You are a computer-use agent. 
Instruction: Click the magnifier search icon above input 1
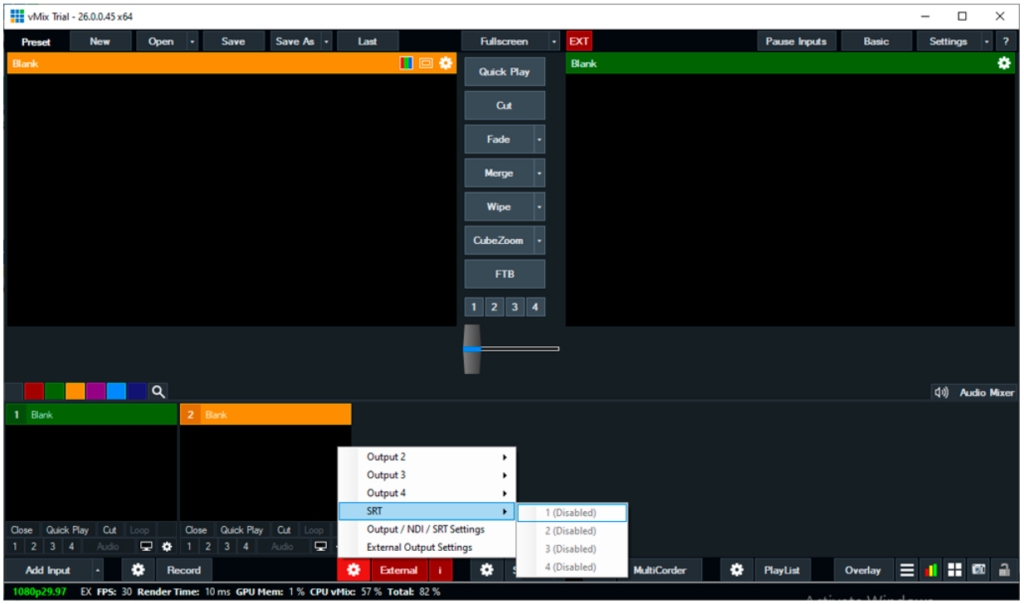[x=158, y=391]
